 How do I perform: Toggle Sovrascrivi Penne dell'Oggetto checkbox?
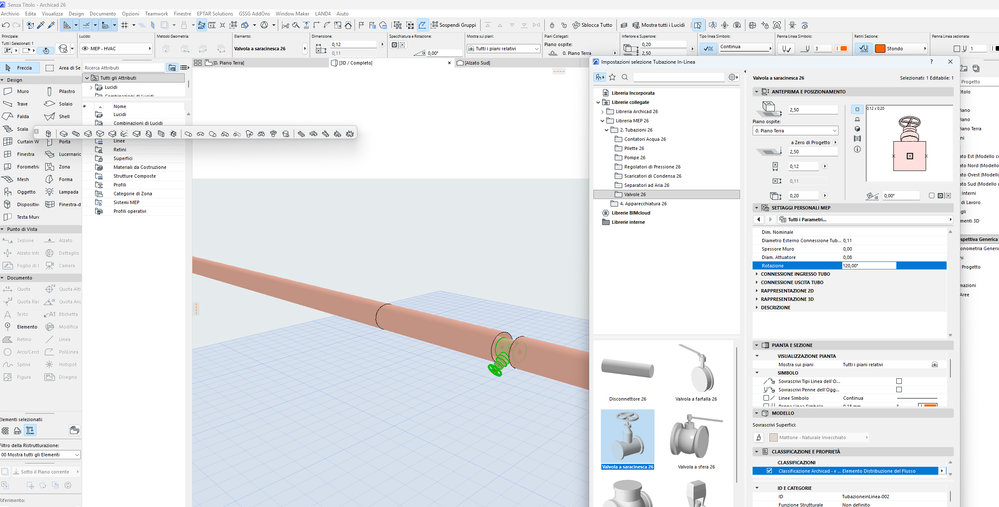pyautogui.click(x=899, y=389)
